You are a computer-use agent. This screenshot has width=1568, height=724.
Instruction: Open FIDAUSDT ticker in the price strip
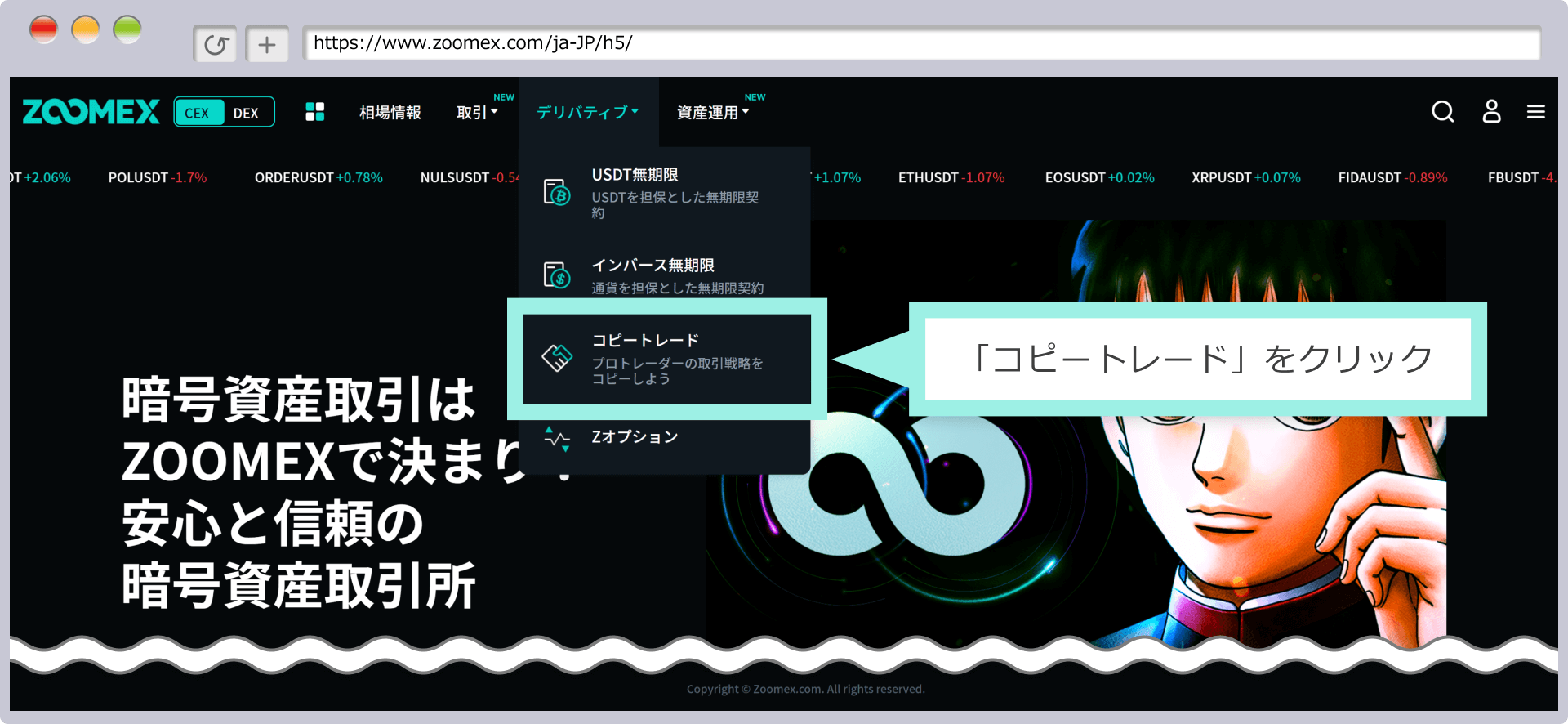(1392, 177)
